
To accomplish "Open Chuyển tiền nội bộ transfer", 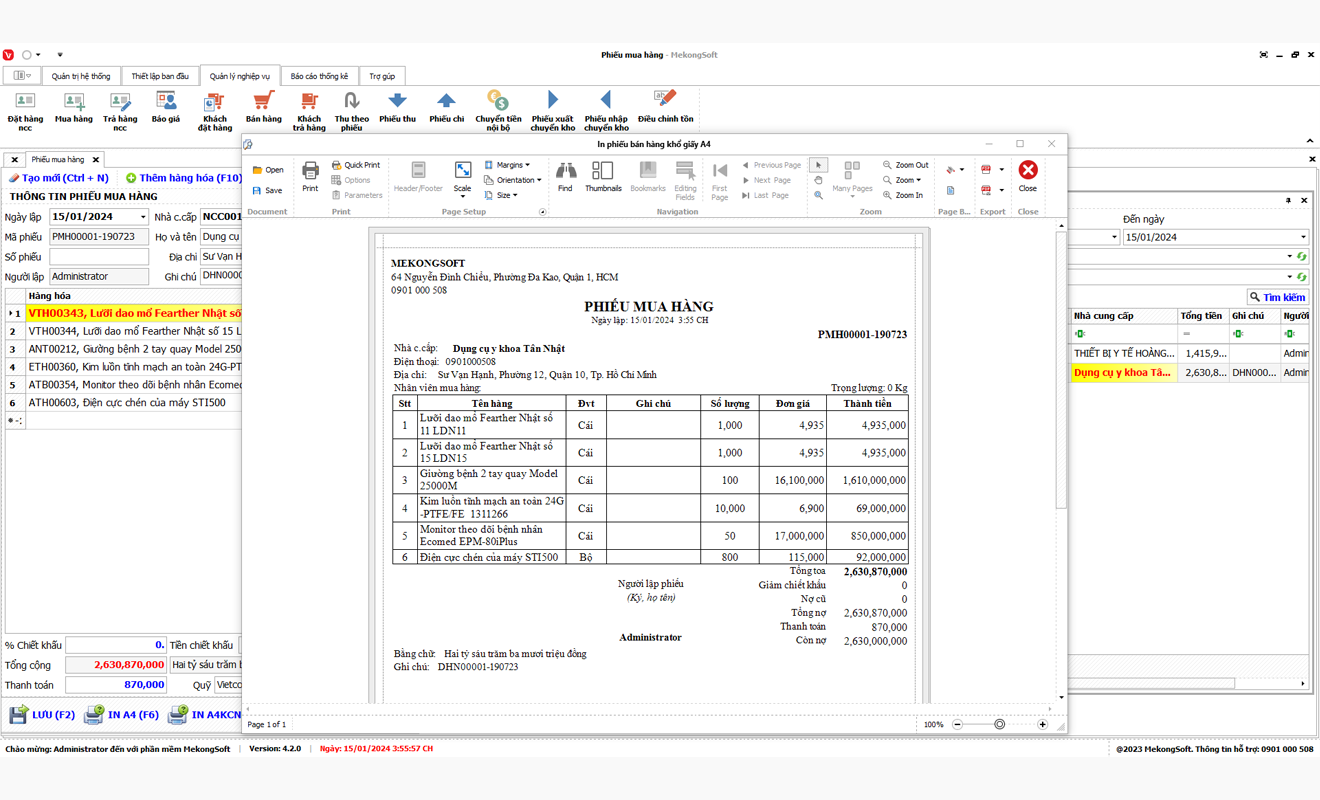I will tap(498, 111).
